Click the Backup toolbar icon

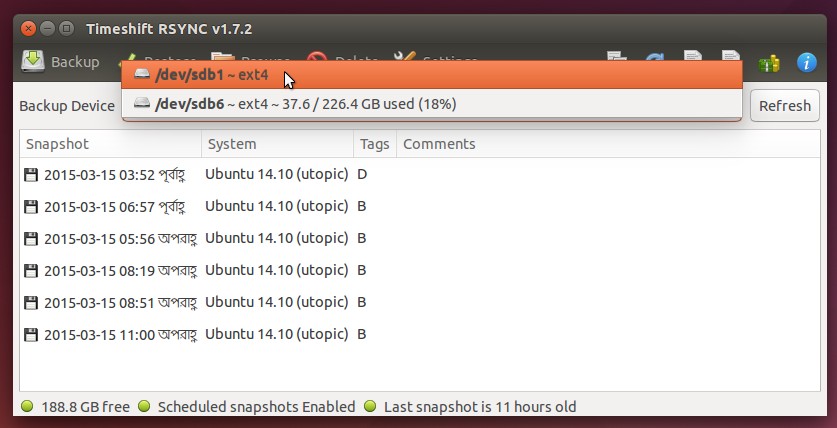click(x=33, y=61)
